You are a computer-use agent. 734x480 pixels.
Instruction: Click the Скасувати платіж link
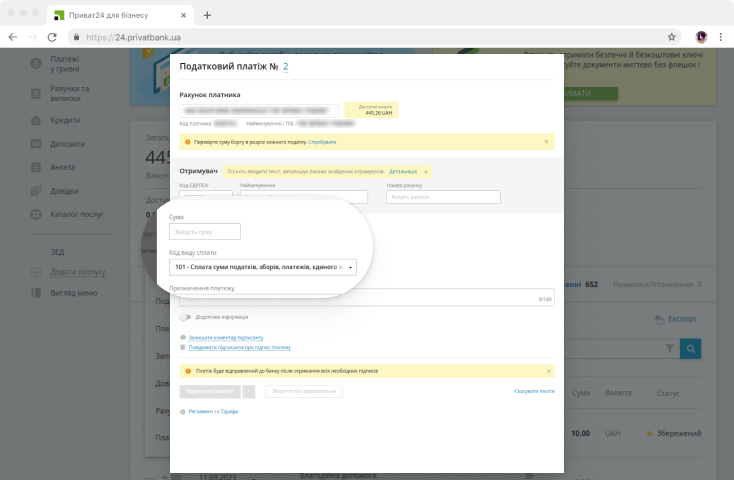point(534,391)
